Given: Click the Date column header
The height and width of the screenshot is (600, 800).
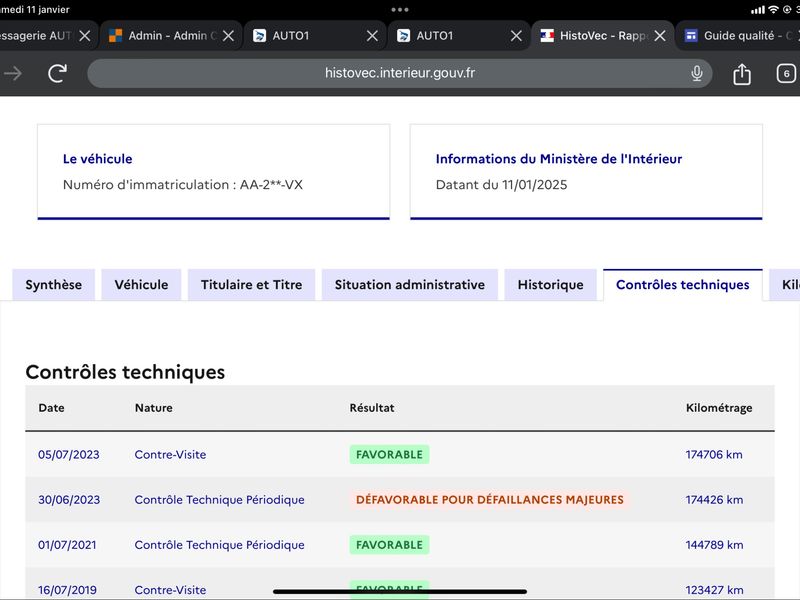Looking at the screenshot, I should coord(52,408).
